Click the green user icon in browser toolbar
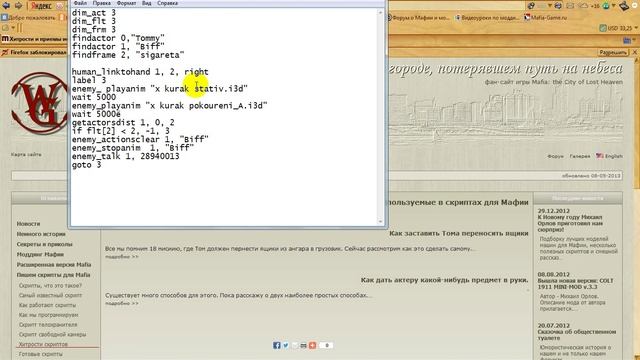Viewport: 640px width, 360px height. tap(607, 6)
